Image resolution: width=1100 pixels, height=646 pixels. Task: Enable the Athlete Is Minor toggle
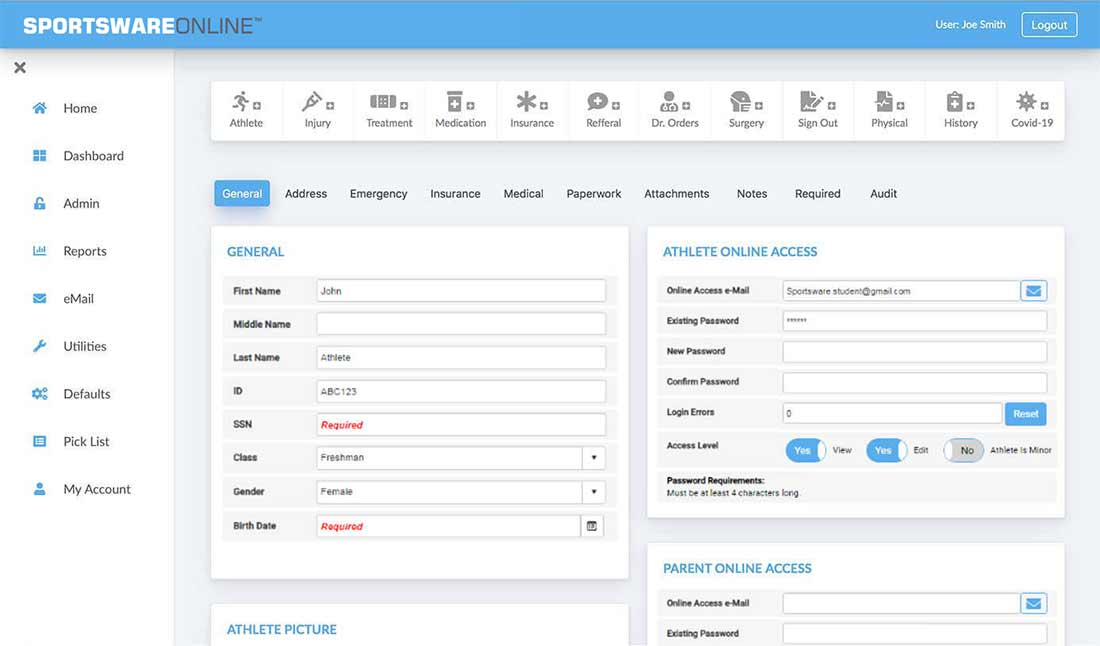tap(963, 450)
